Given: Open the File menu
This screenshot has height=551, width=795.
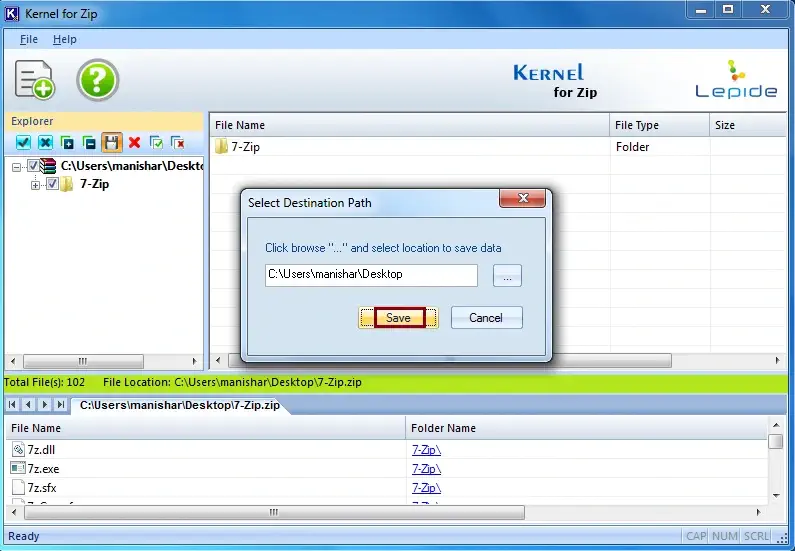Looking at the screenshot, I should [29, 40].
